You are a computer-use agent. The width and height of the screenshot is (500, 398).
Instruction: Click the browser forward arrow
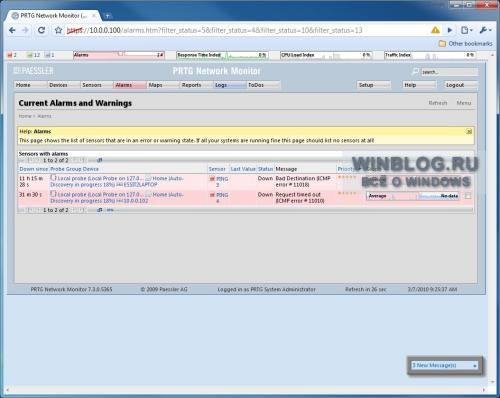pyautogui.click(x=25, y=30)
